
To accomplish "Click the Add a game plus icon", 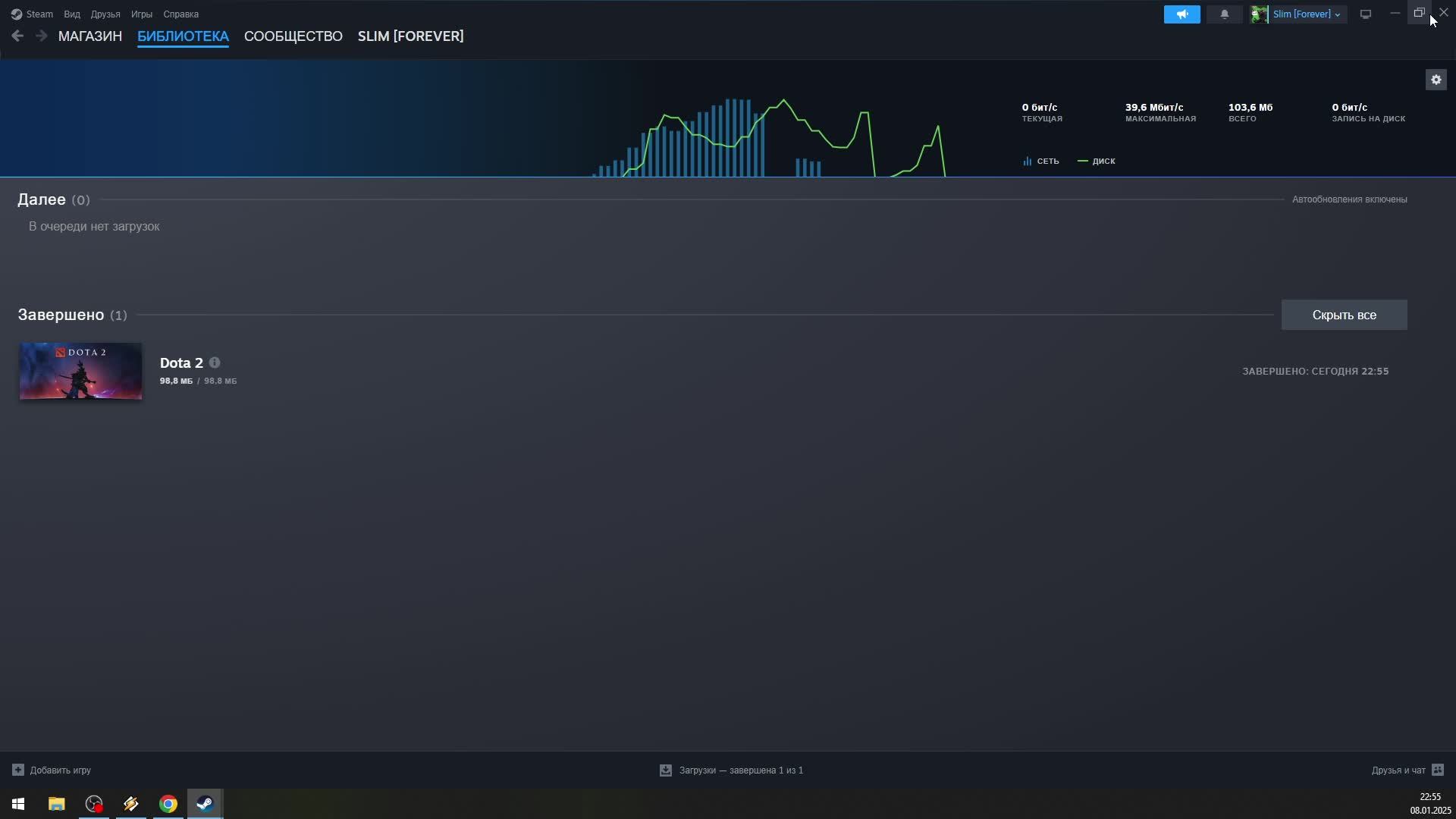I will tap(18, 770).
